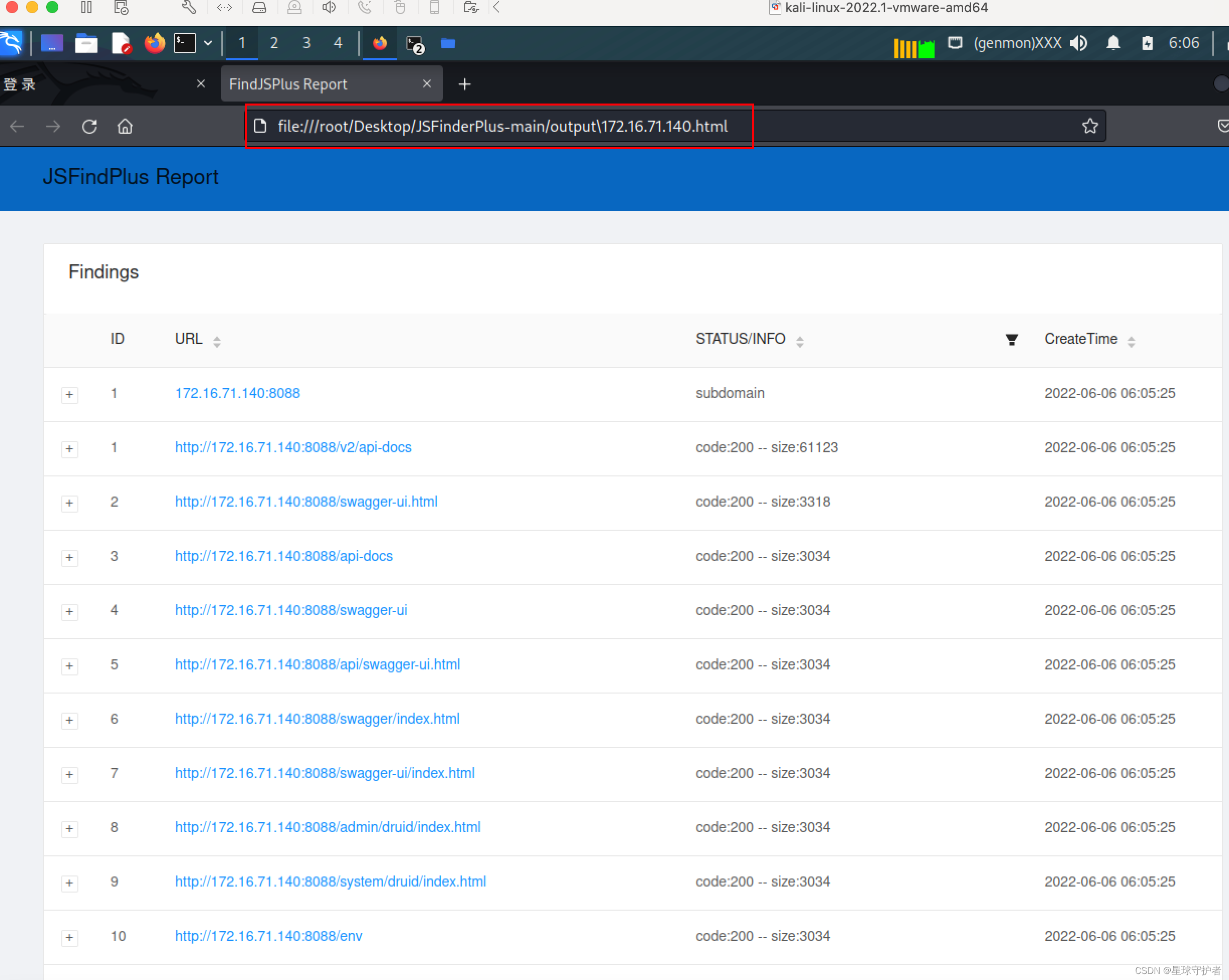
Task: Expand the 172.16.71.140:8088 subdomain row
Action: click(x=69, y=395)
